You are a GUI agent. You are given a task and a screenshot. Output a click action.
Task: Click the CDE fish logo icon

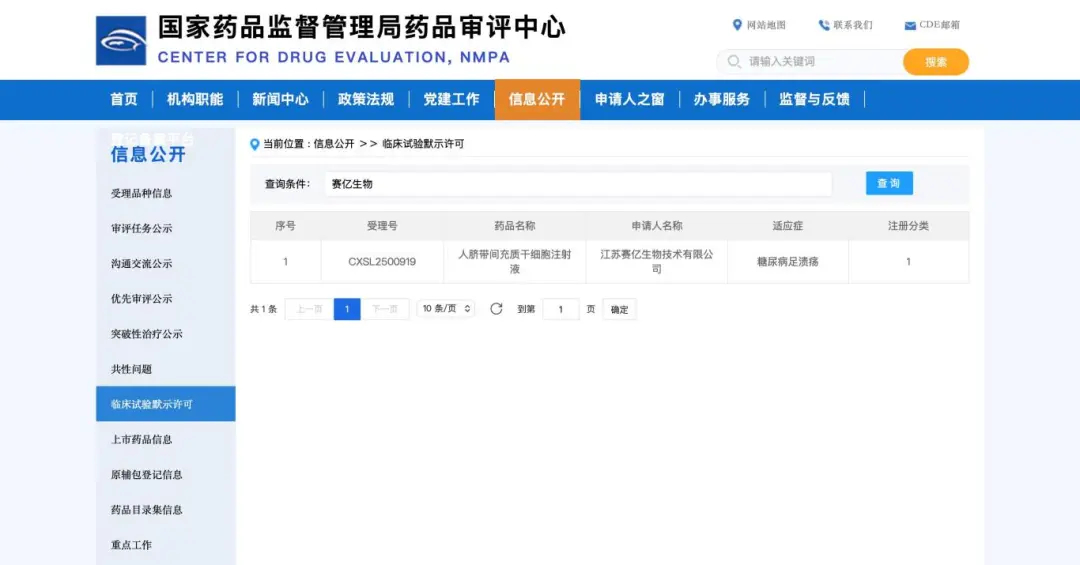(x=121, y=41)
